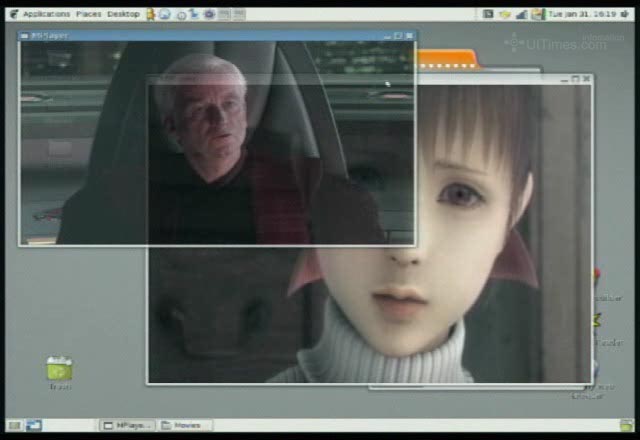The height and width of the screenshot is (440, 640).
Task: Click the yellow-green tray icon
Action: (505, 15)
